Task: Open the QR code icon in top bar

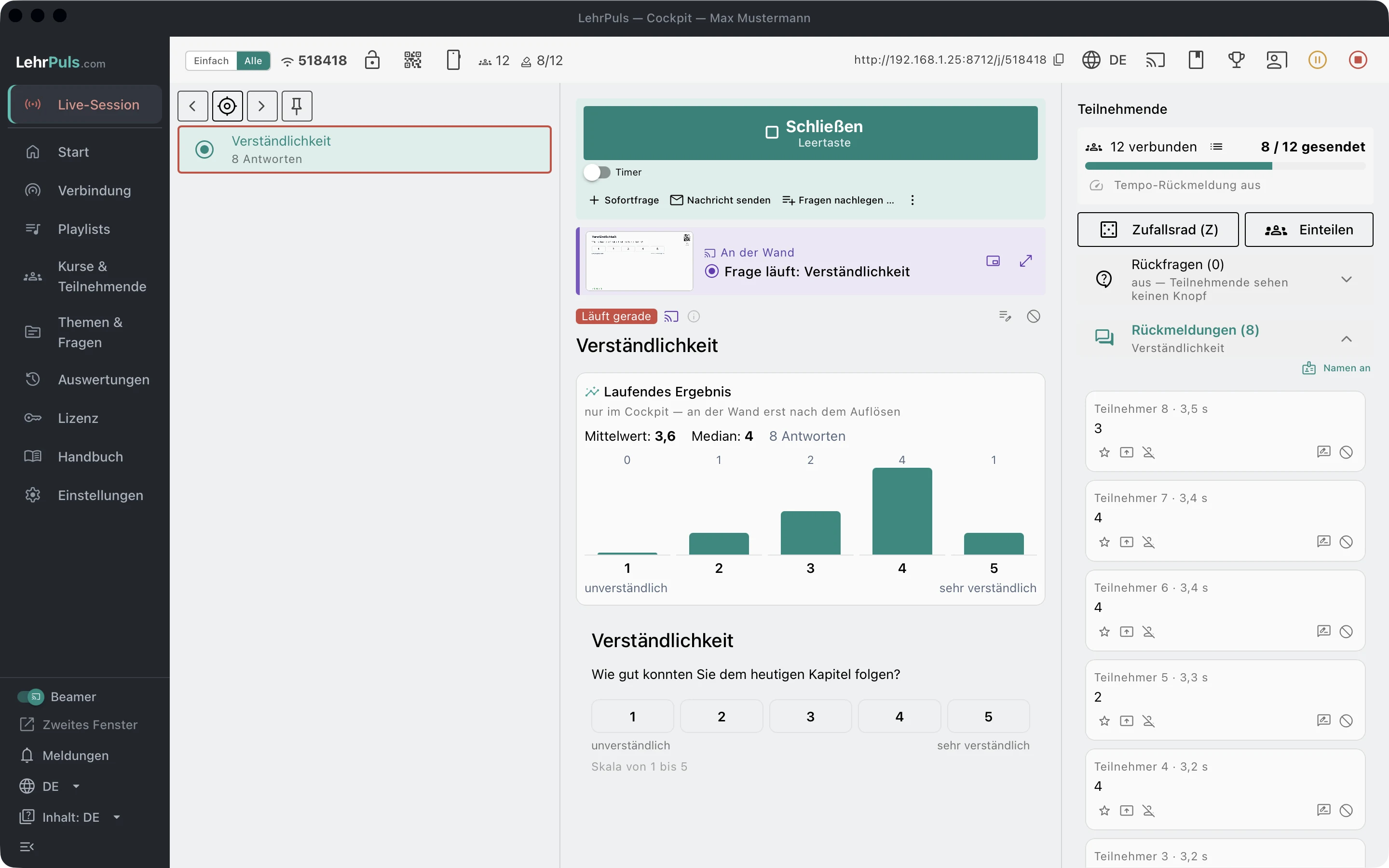Action: click(x=412, y=60)
